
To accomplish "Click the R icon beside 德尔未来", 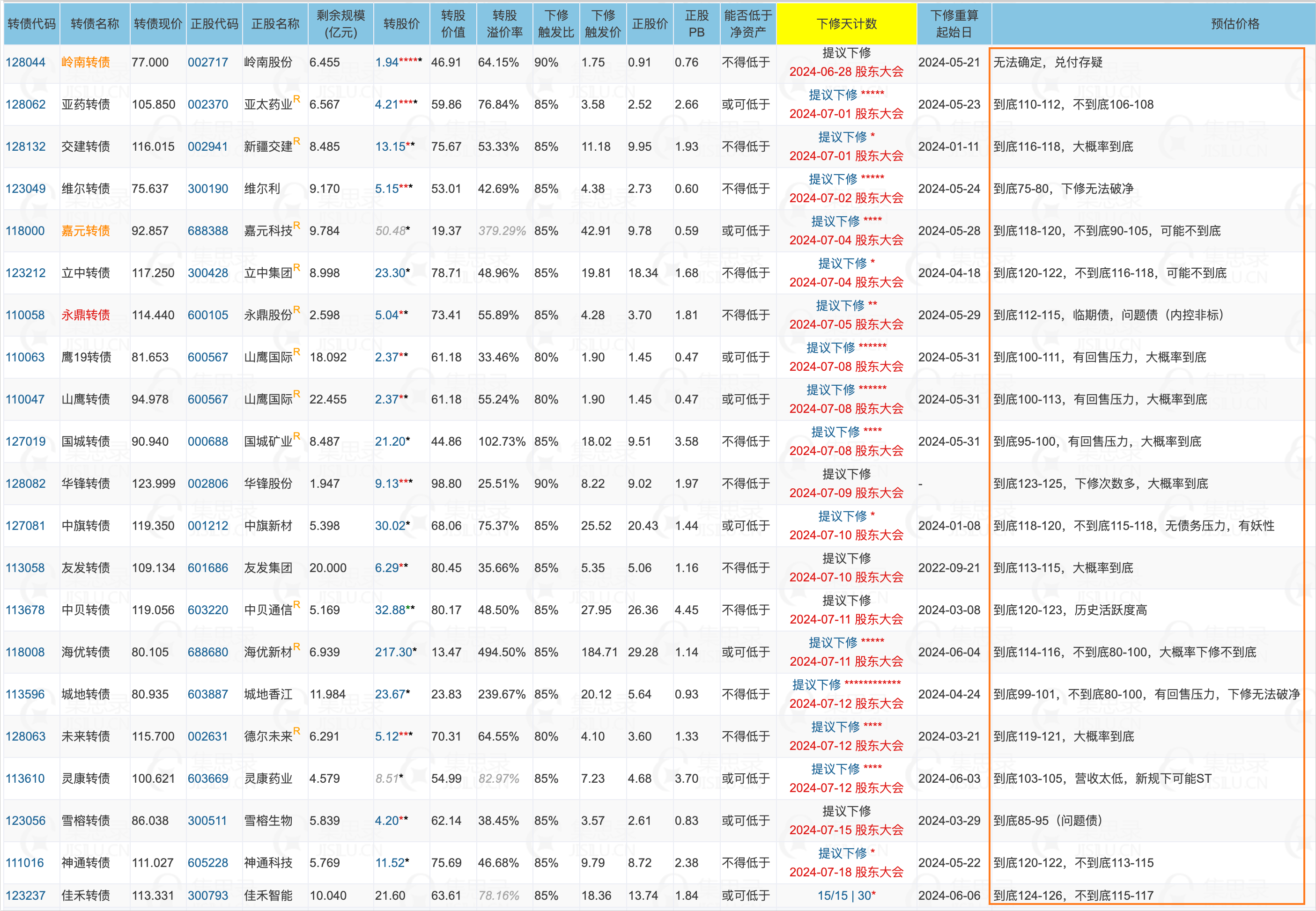I will pos(297,731).
